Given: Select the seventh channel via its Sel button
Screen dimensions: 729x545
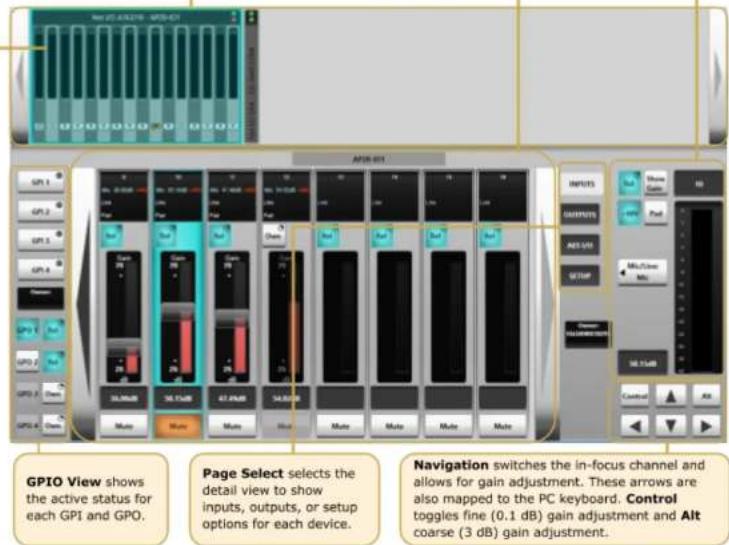Looking at the screenshot, I should point(436,235).
